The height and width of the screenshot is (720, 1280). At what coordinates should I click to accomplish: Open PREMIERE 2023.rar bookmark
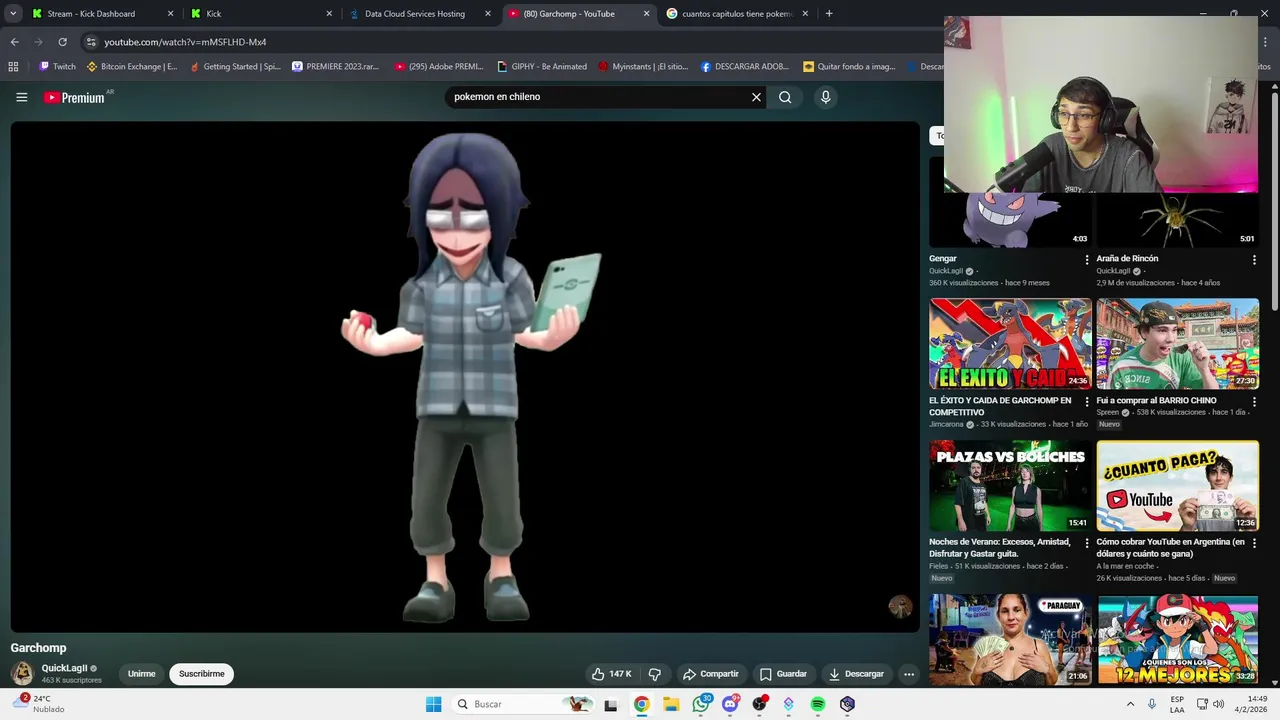pyautogui.click(x=335, y=67)
